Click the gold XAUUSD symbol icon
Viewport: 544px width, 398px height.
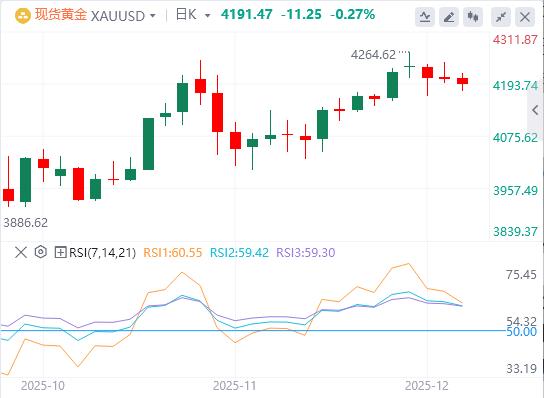click(23, 15)
